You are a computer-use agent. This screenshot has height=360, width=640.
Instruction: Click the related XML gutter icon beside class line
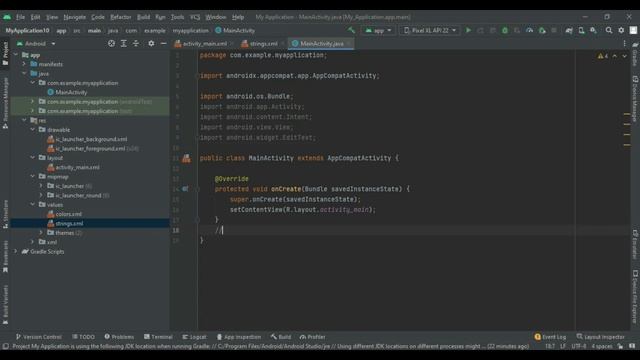186,158
